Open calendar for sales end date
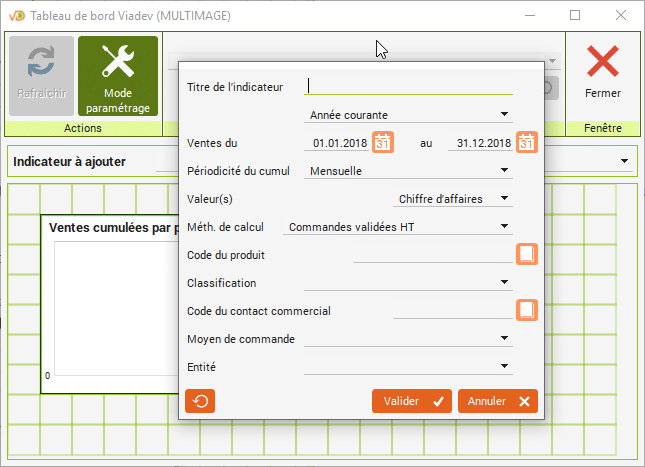 pyautogui.click(x=527, y=143)
